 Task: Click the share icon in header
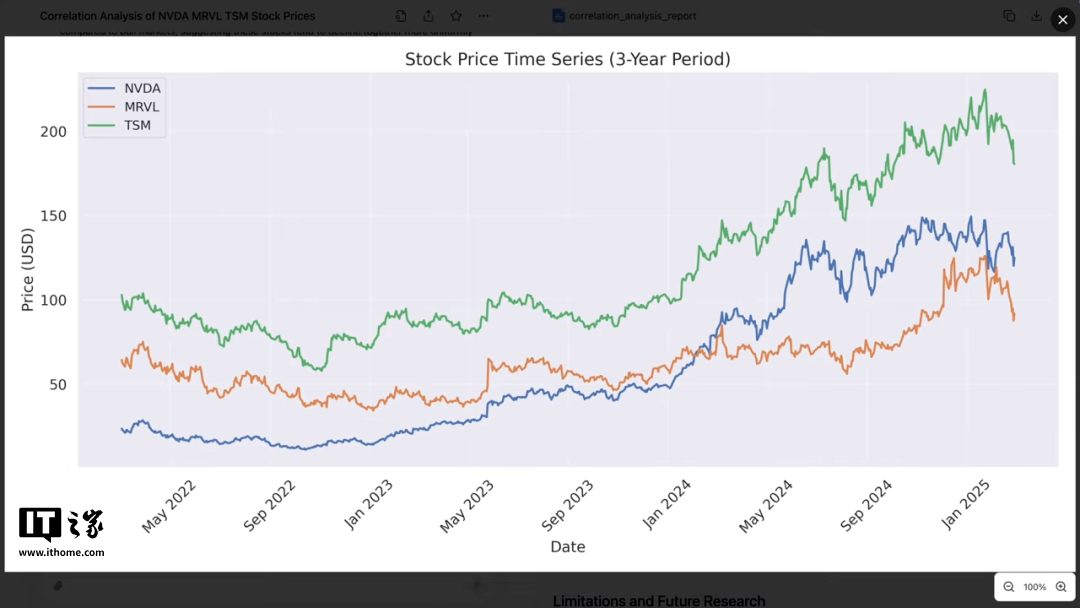click(x=428, y=16)
